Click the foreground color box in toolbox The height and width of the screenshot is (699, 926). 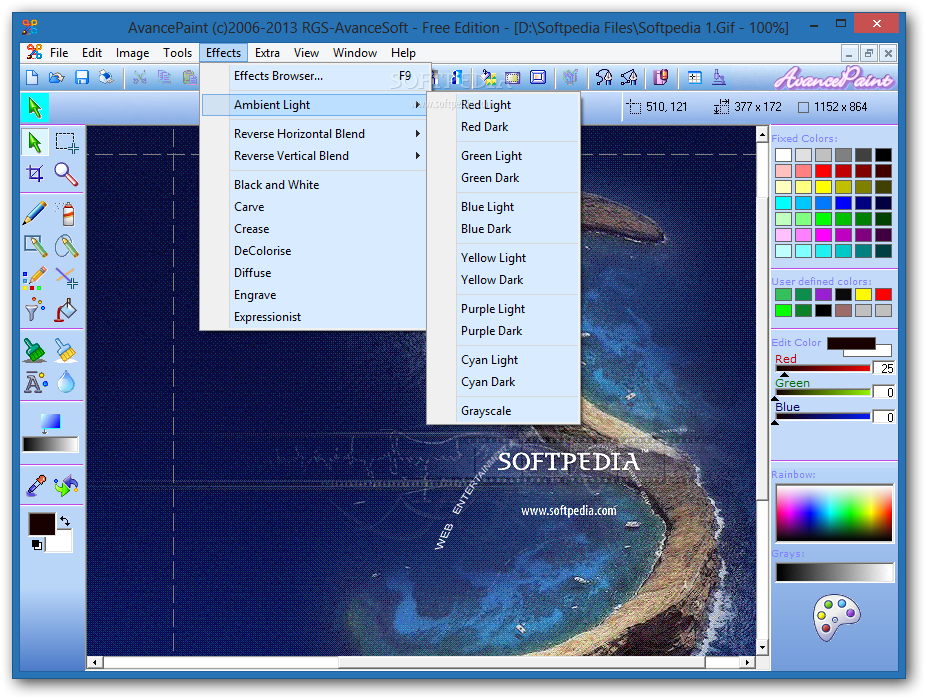tap(42, 524)
